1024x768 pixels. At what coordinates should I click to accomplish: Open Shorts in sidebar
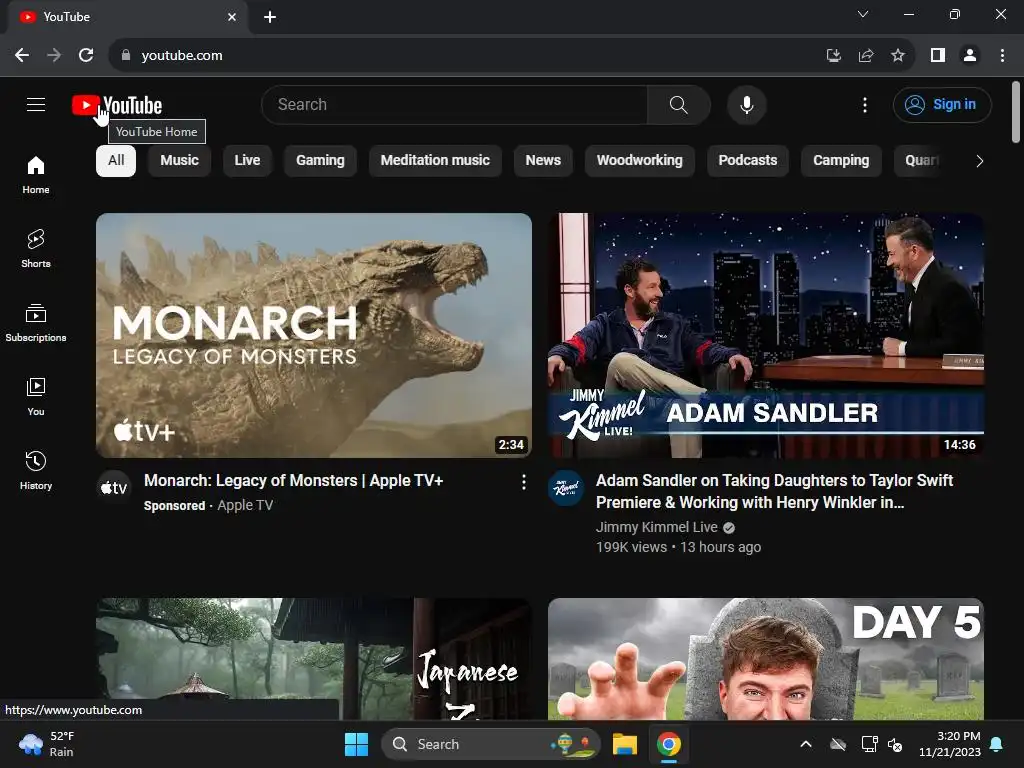point(36,248)
